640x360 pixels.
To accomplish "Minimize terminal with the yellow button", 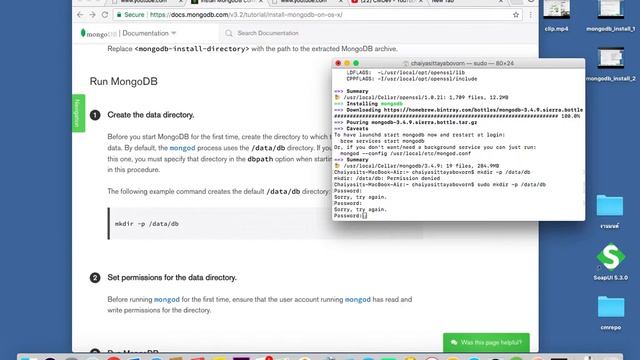I will pos(347,63).
